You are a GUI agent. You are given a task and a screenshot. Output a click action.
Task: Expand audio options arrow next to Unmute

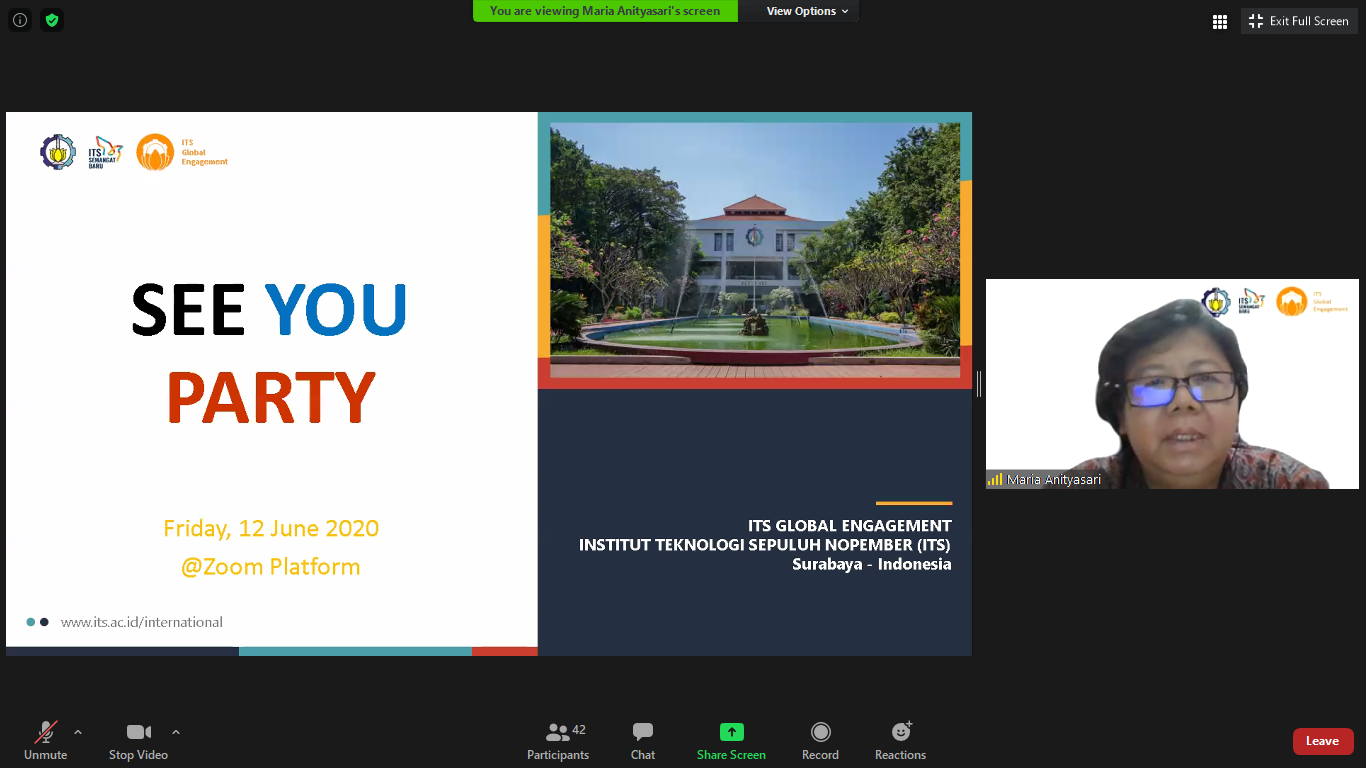pos(78,732)
